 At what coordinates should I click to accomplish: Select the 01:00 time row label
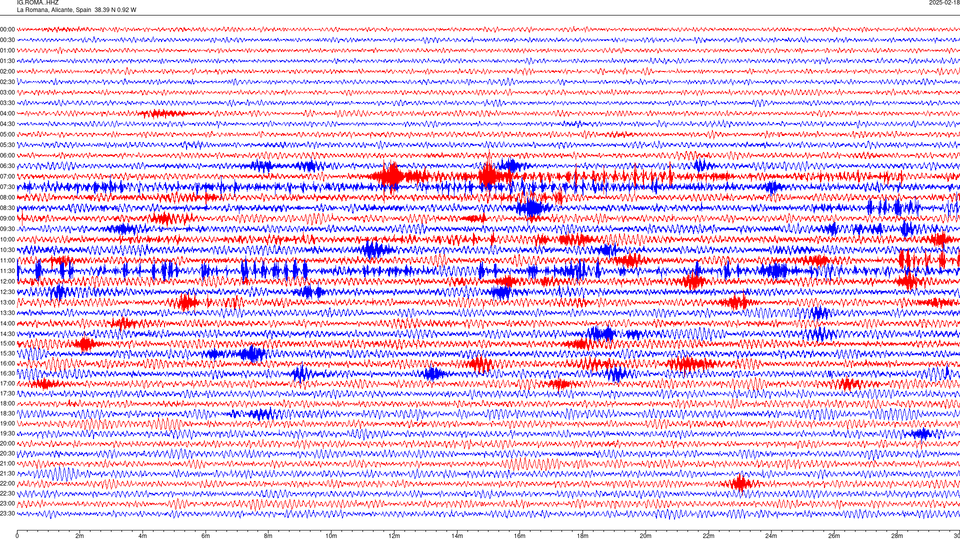[7, 50]
